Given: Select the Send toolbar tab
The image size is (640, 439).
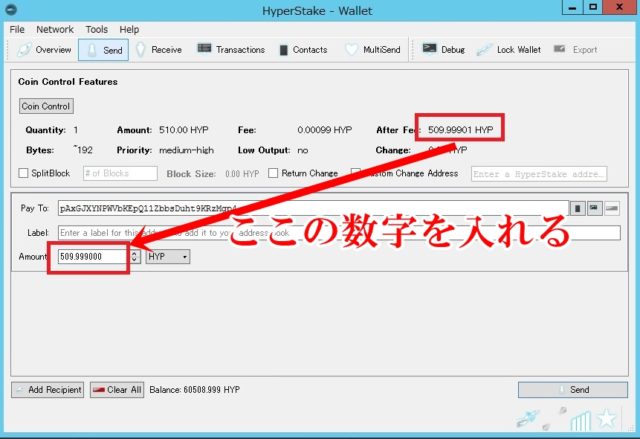Looking at the screenshot, I should pyautogui.click(x=103, y=50).
